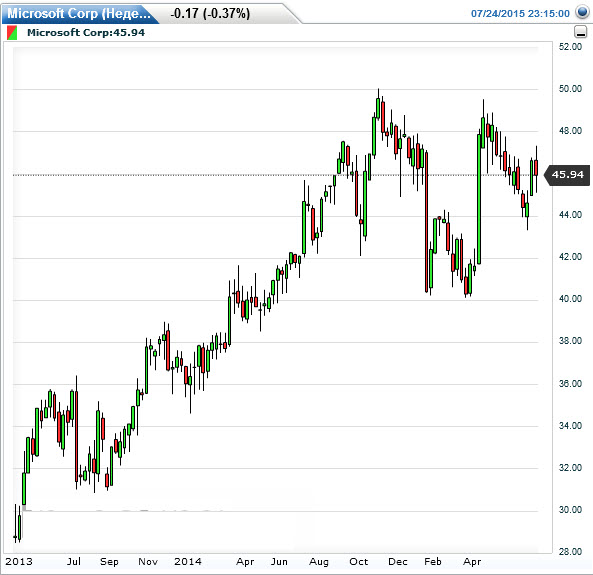Click the 30.00 price axis label
The width and height of the screenshot is (593, 575).
tap(570, 510)
